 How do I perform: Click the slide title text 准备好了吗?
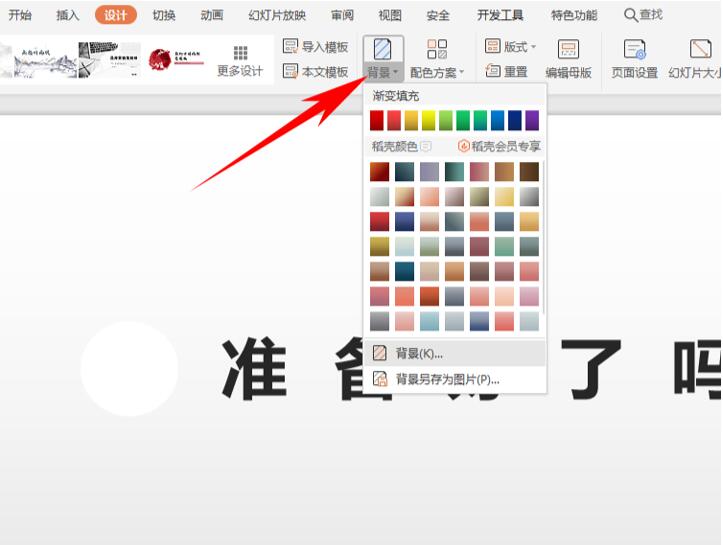[470, 369]
